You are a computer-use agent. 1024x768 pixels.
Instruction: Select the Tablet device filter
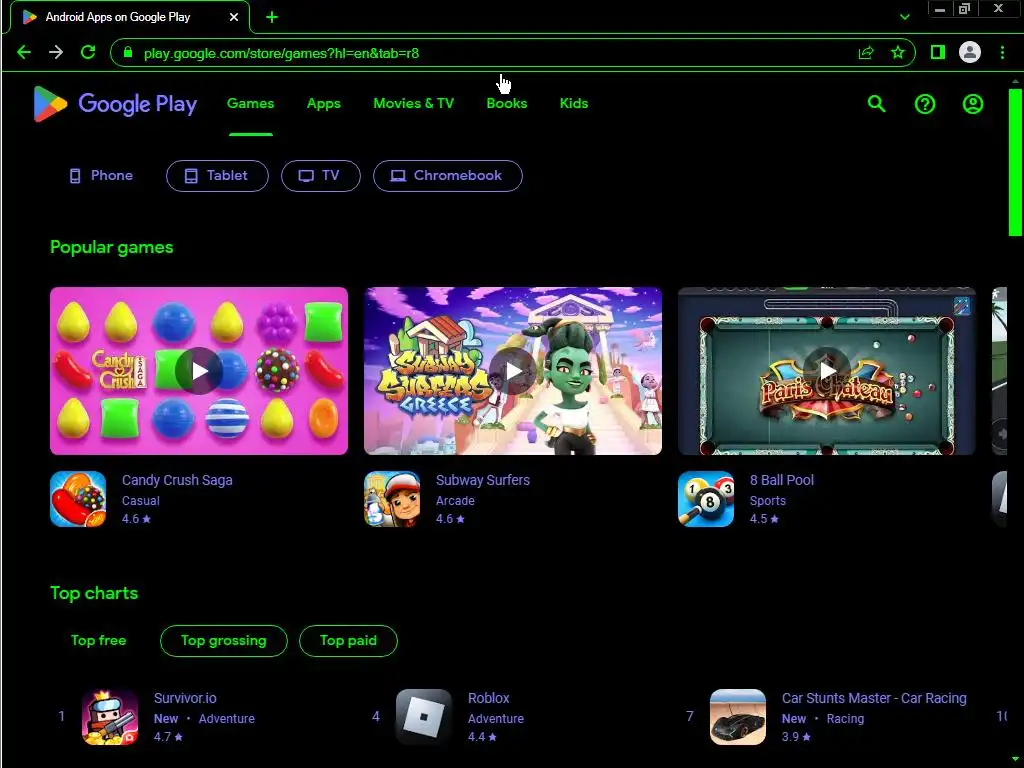tap(217, 176)
